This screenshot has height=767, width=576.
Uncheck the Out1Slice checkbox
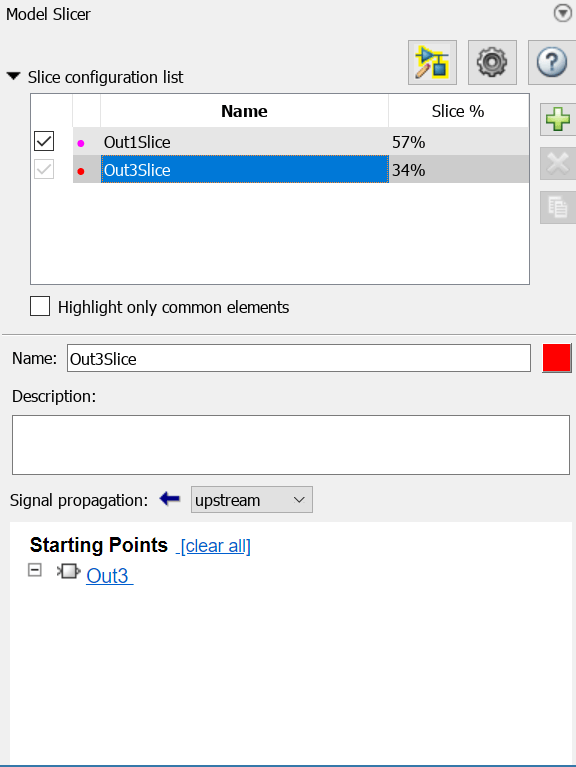pos(44,141)
